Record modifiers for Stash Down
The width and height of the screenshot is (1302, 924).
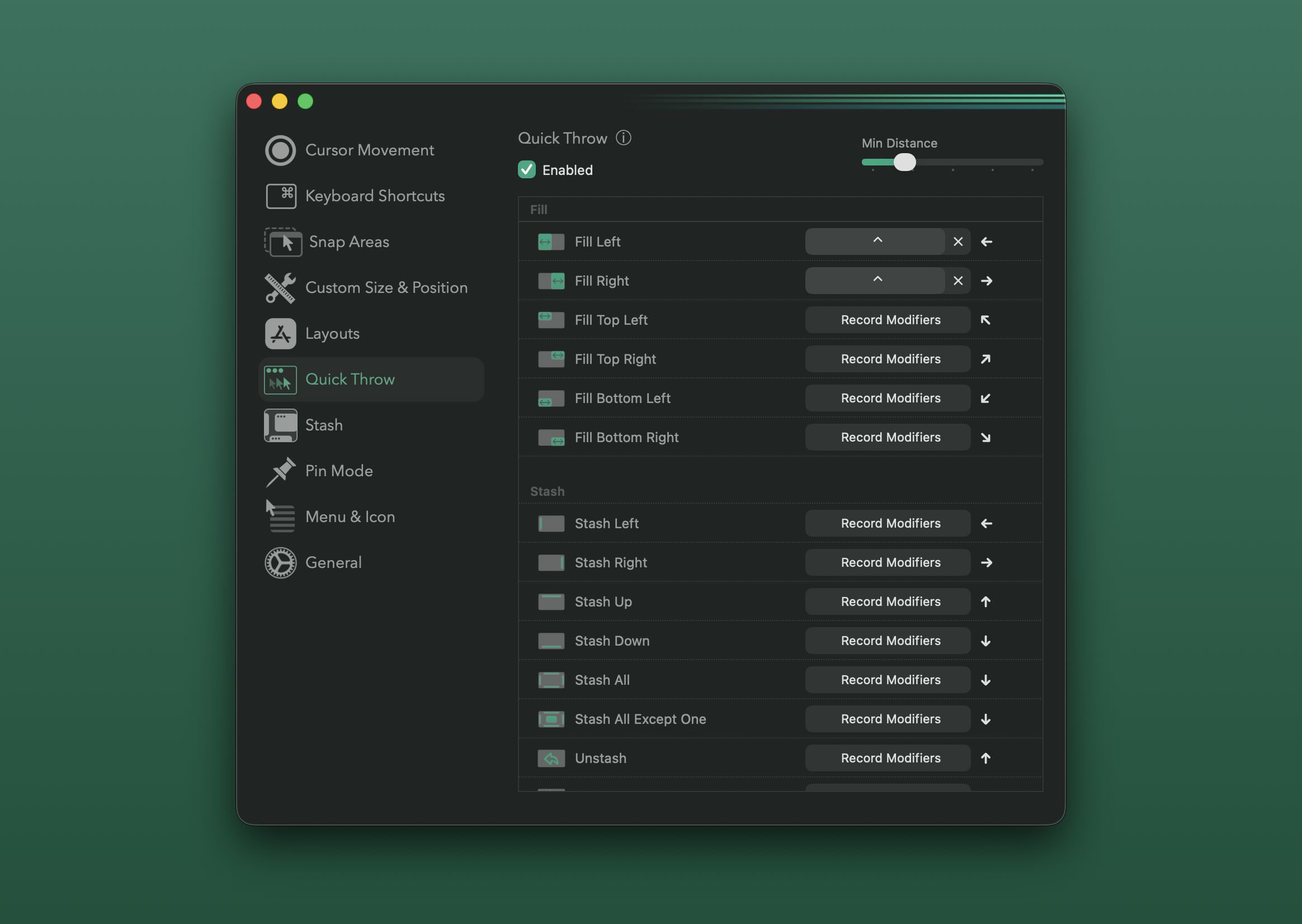[x=888, y=641]
